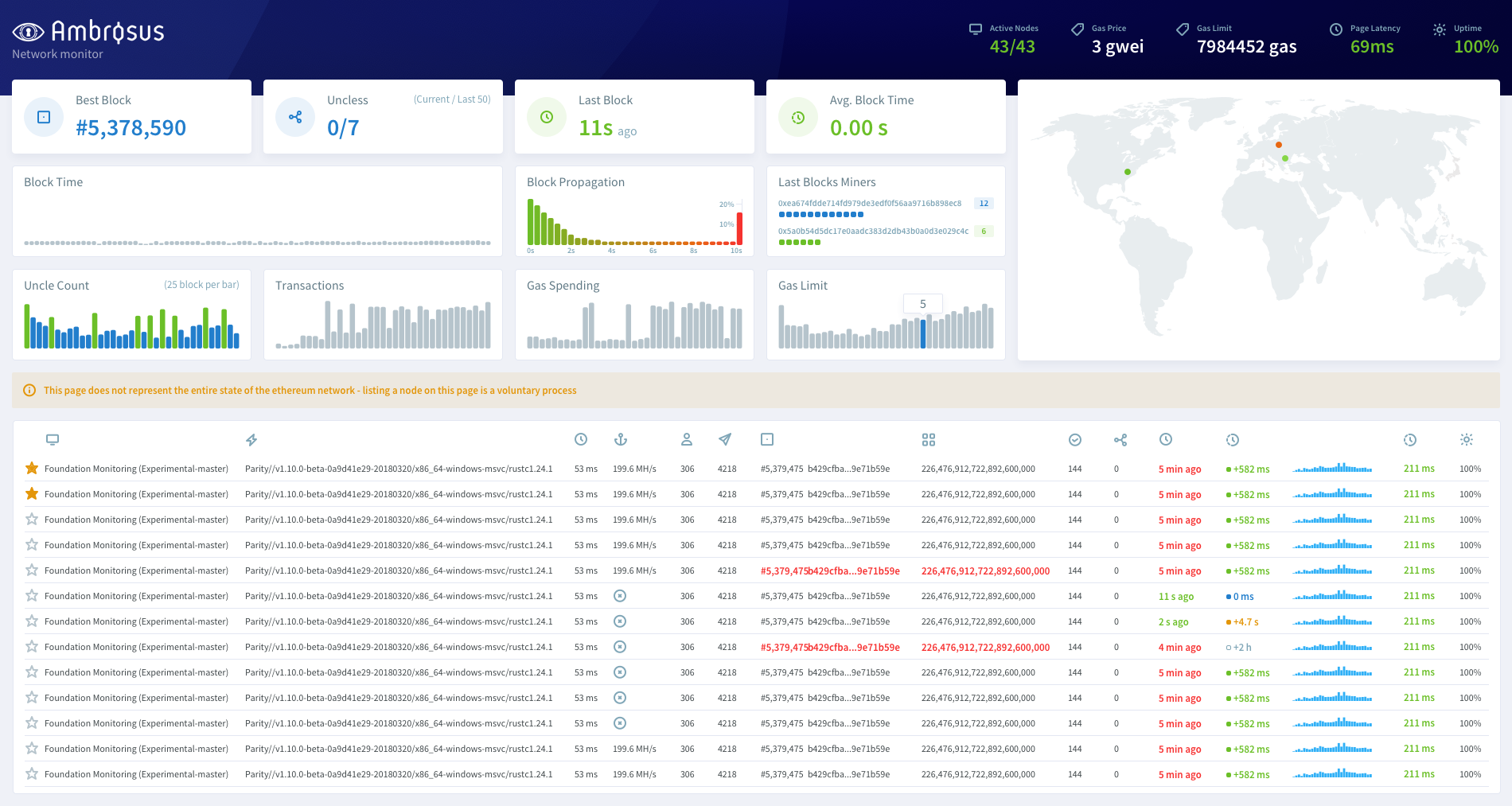Sort table by node type lightning icon
1512x806 pixels.
coord(251,439)
